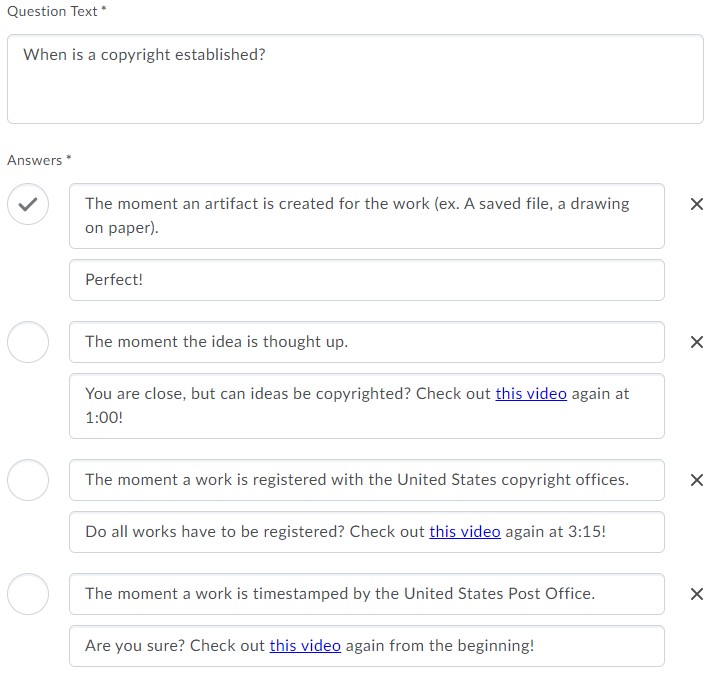Edit 'The moment the idea is thought up' field
Image resolution: width=725 pixels, height=684 pixels.
tap(367, 342)
